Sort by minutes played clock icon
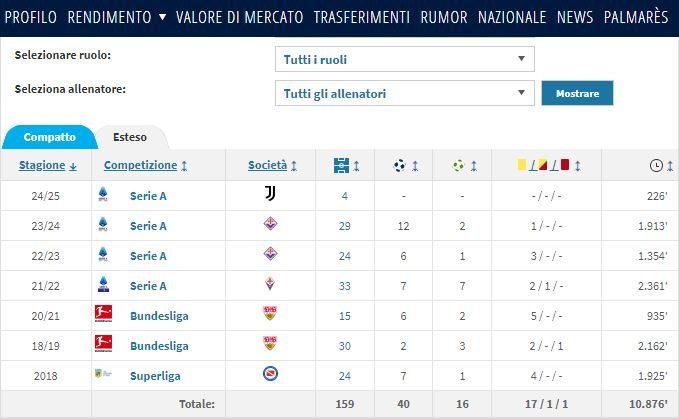The height and width of the screenshot is (419, 679). [x=656, y=165]
